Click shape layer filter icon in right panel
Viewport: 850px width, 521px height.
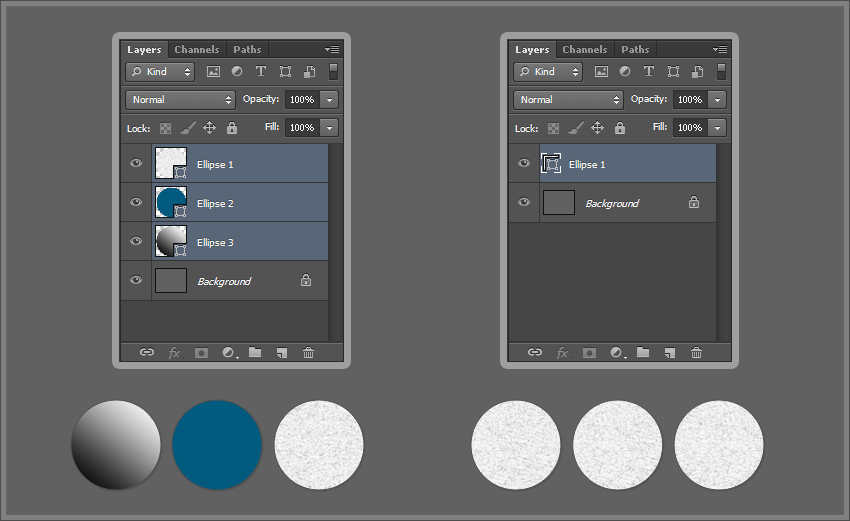(x=673, y=72)
